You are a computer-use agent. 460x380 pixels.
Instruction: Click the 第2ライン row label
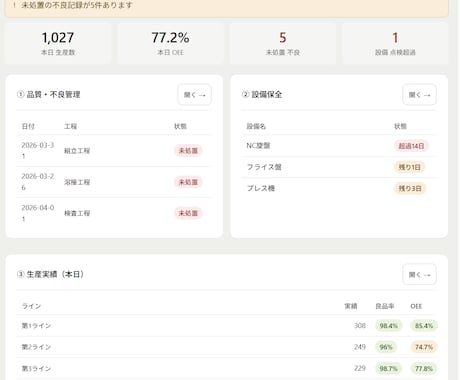coord(36,347)
